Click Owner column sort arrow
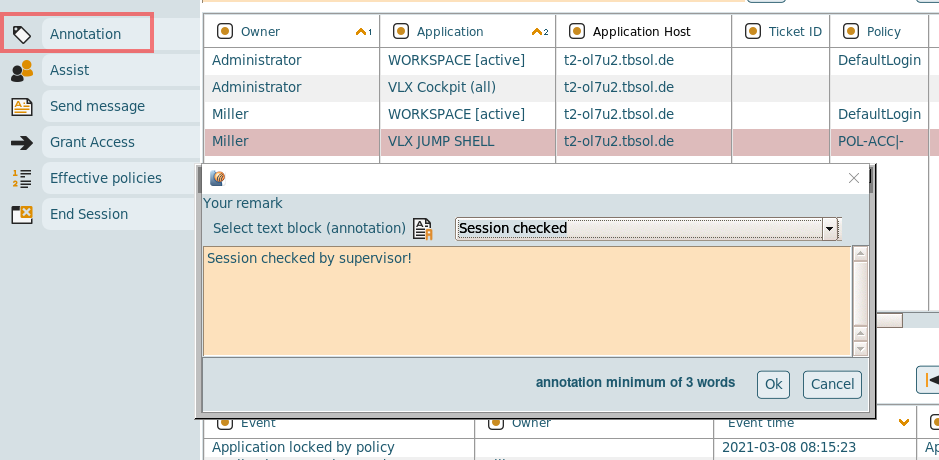The height and width of the screenshot is (460, 939). 361,32
